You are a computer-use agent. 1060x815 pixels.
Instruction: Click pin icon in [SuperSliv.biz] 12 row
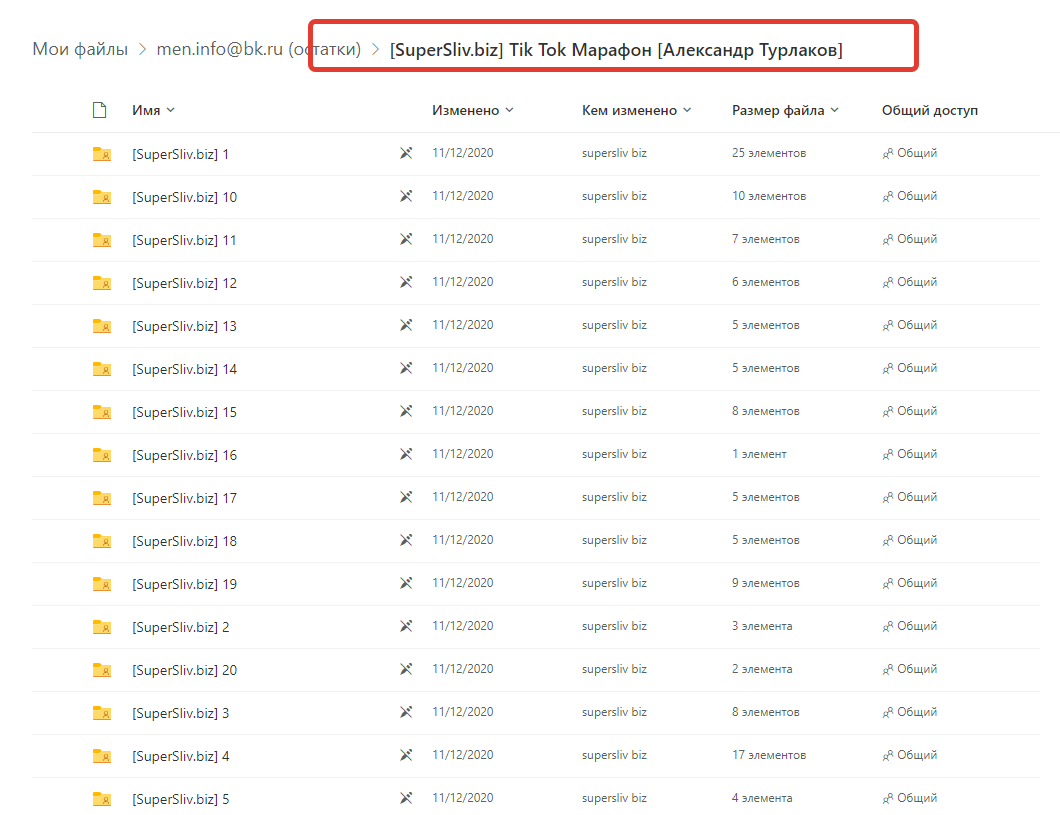point(406,282)
